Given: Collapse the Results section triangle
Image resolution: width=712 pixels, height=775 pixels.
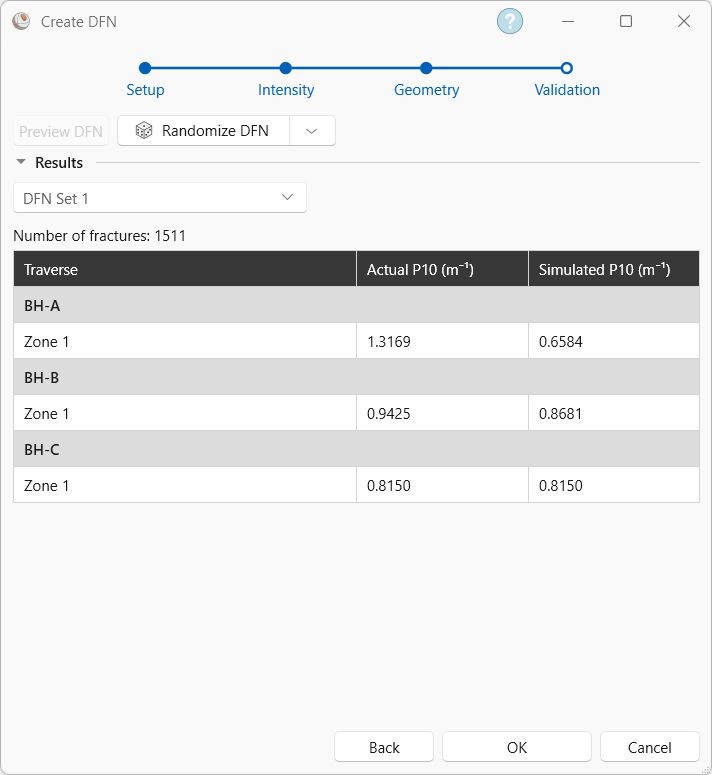Looking at the screenshot, I should [x=21, y=162].
